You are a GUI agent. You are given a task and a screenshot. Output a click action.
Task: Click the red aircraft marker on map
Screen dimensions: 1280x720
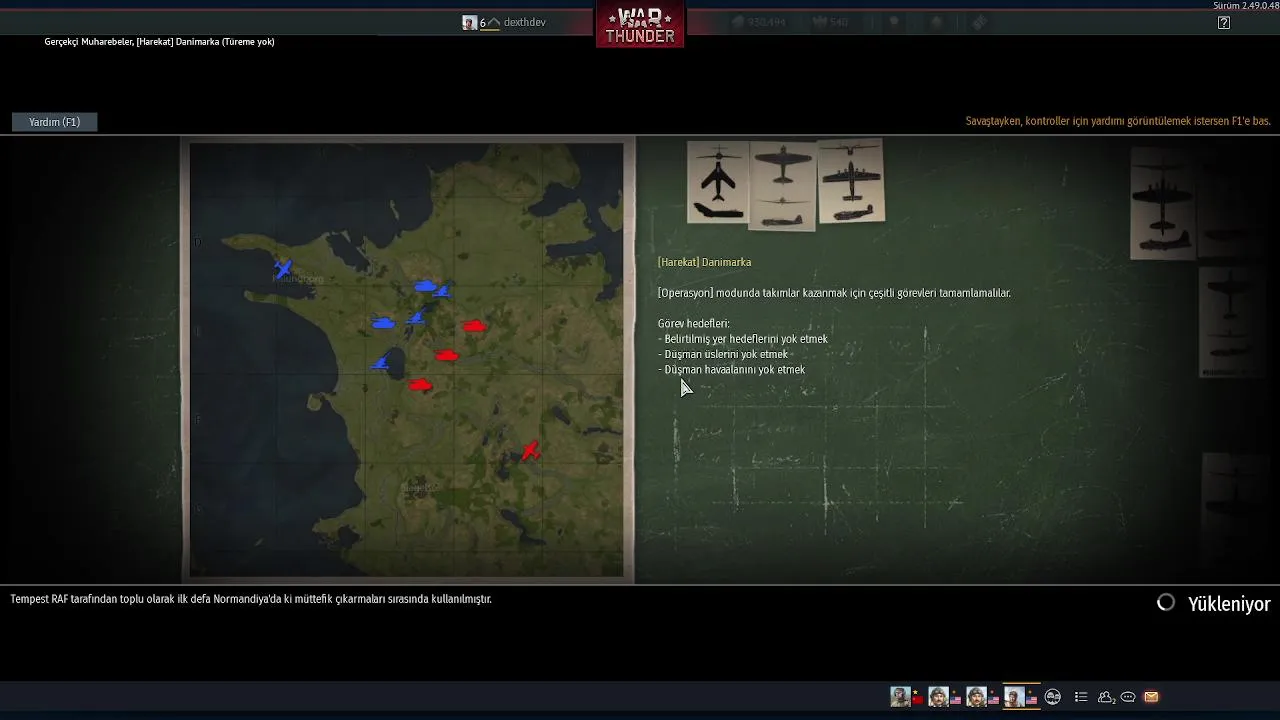(530, 452)
